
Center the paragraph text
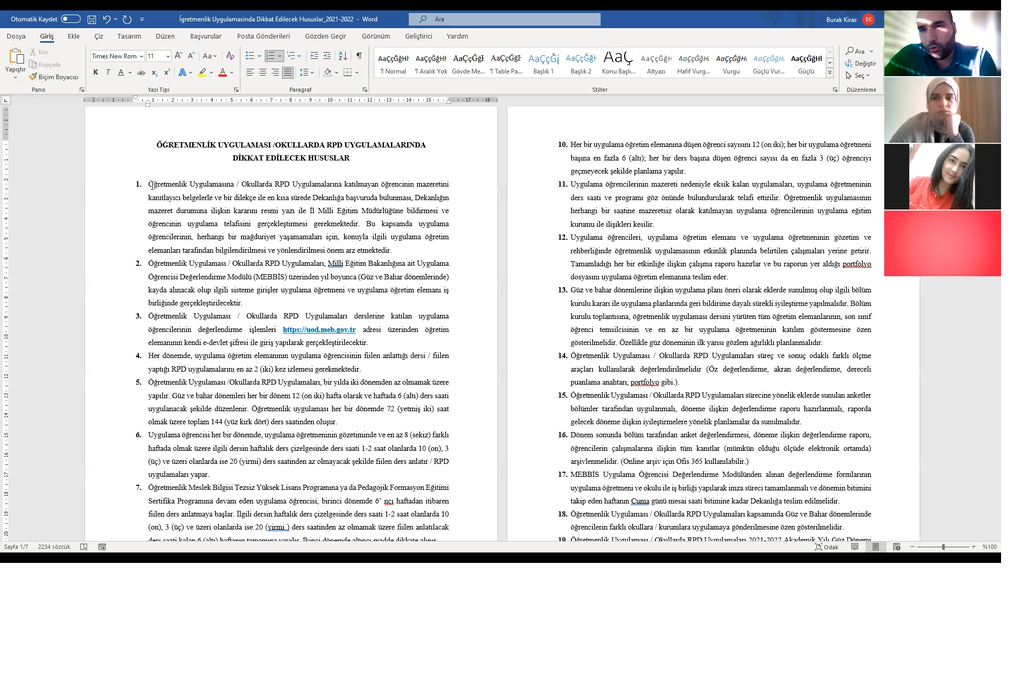tap(263, 72)
